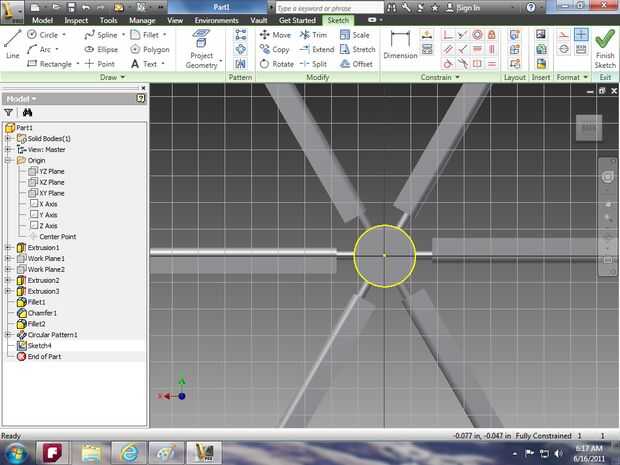Select the Line sketch tool
This screenshot has height=465, width=620.
(x=13, y=44)
